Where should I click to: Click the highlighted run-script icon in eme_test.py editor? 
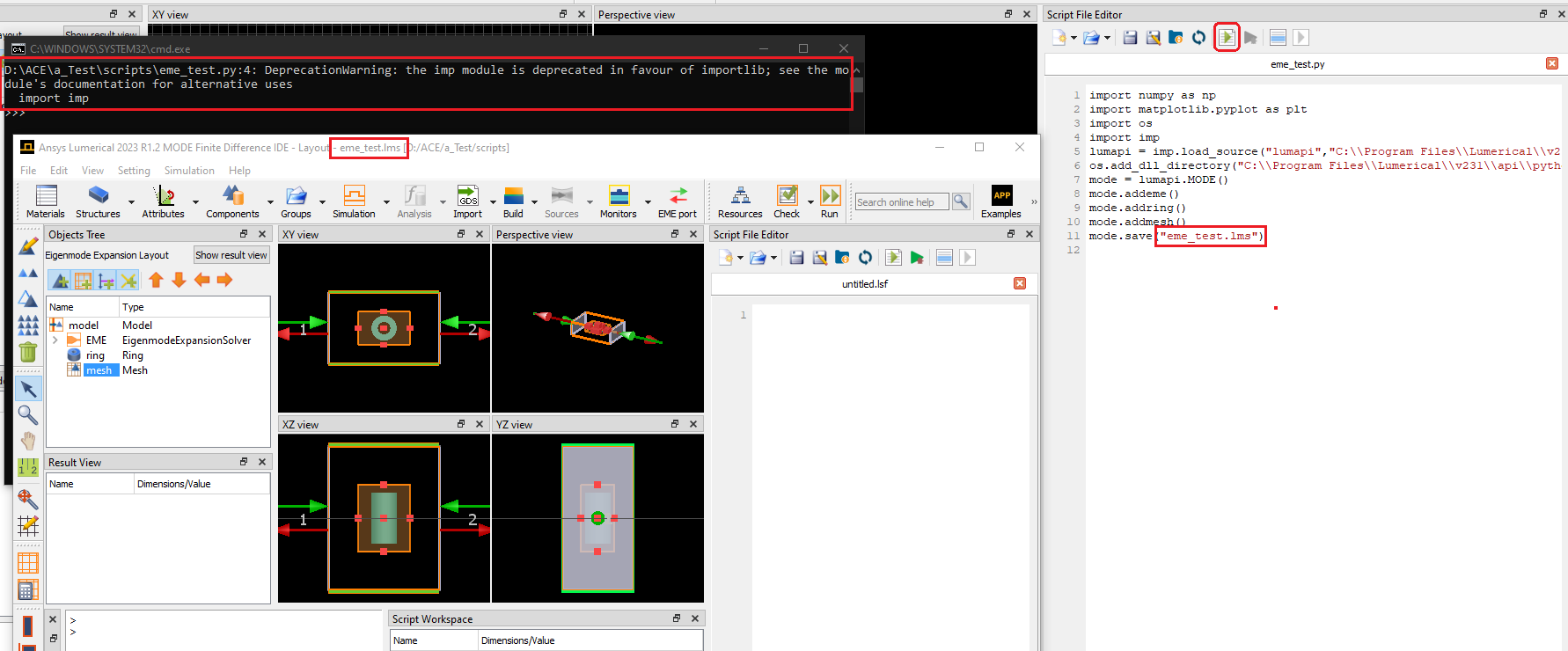(1227, 38)
